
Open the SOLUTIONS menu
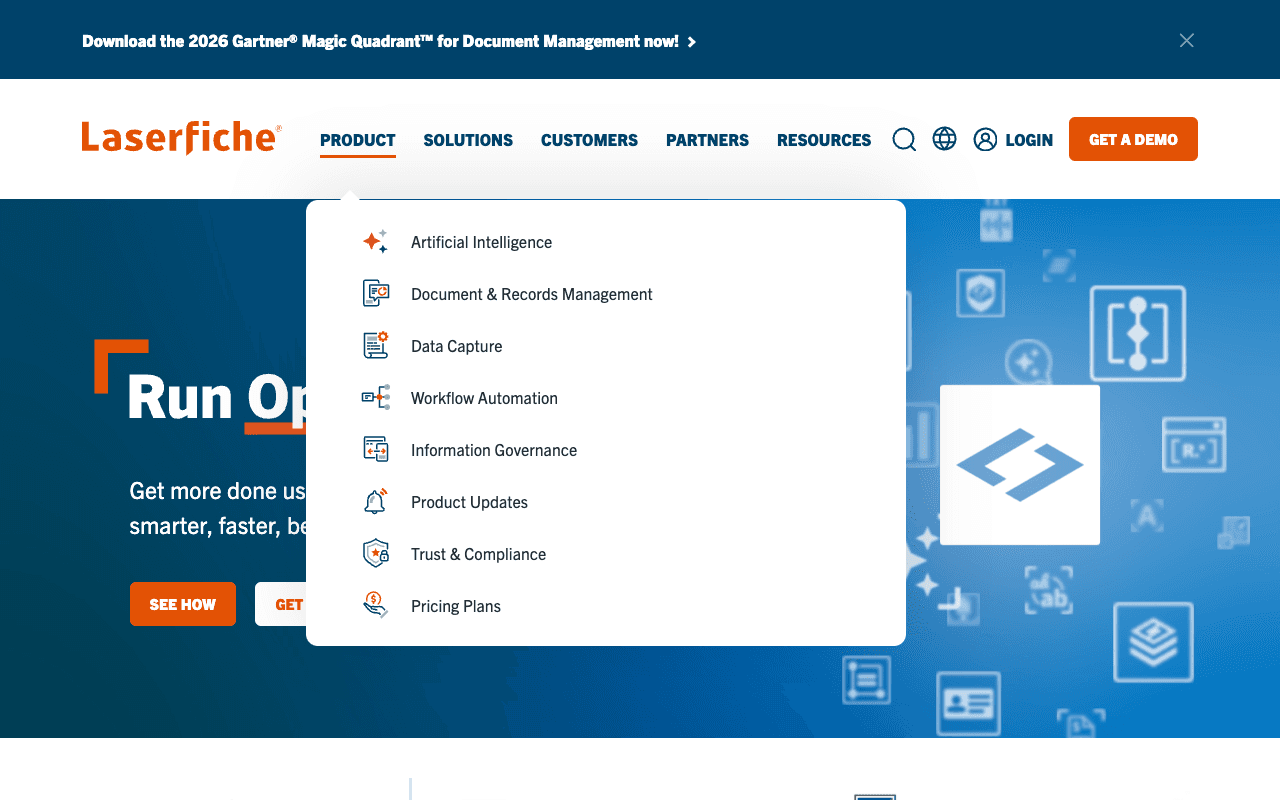tap(468, 140)
